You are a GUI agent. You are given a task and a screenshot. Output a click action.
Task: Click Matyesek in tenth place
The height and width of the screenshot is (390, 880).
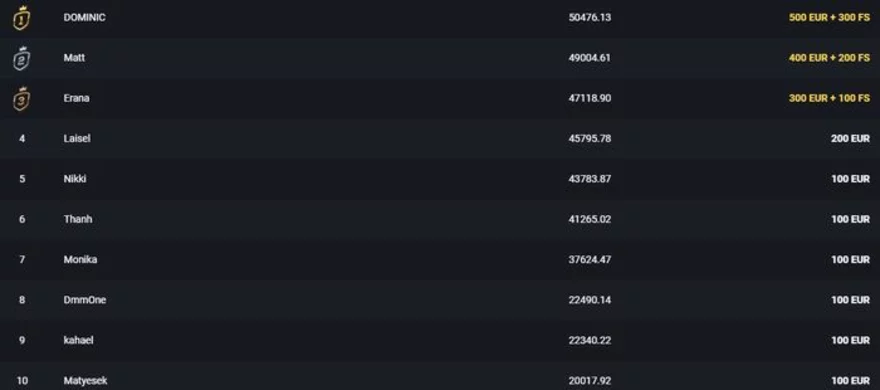(x=85, y=381)
